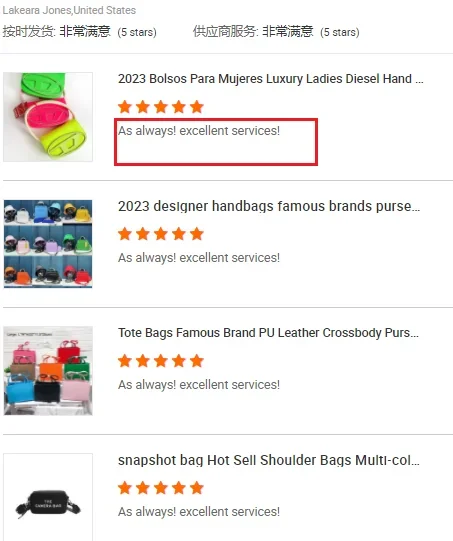
Task: Click third star of designer handbags rating
Action: click(x=161, y=234)
